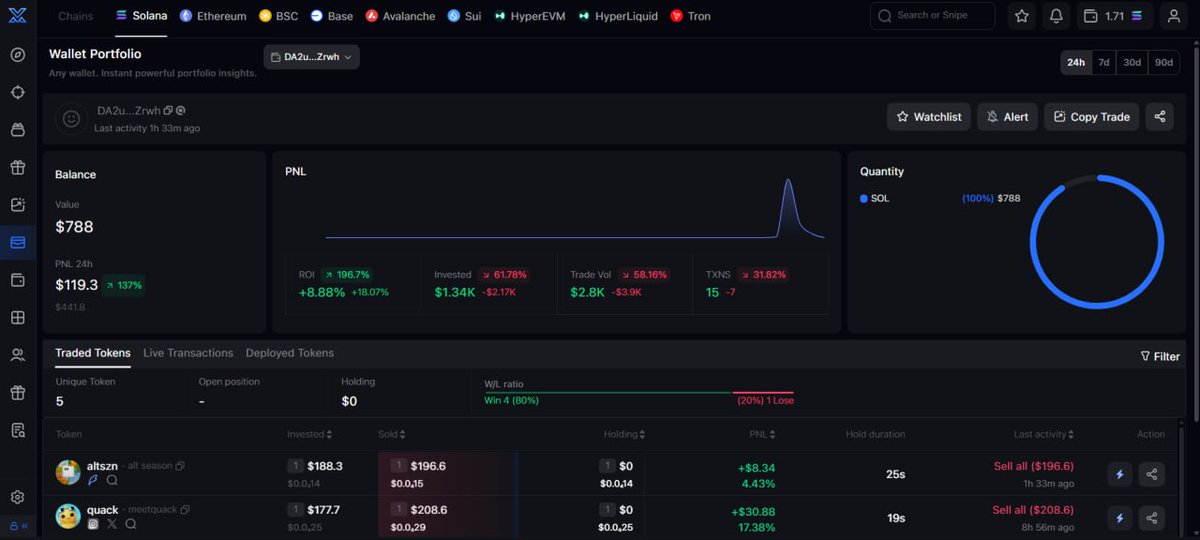The image size is (1200, 540).
Task: Switch to HyperEVM chain tab
Action: tap(530, 16)
